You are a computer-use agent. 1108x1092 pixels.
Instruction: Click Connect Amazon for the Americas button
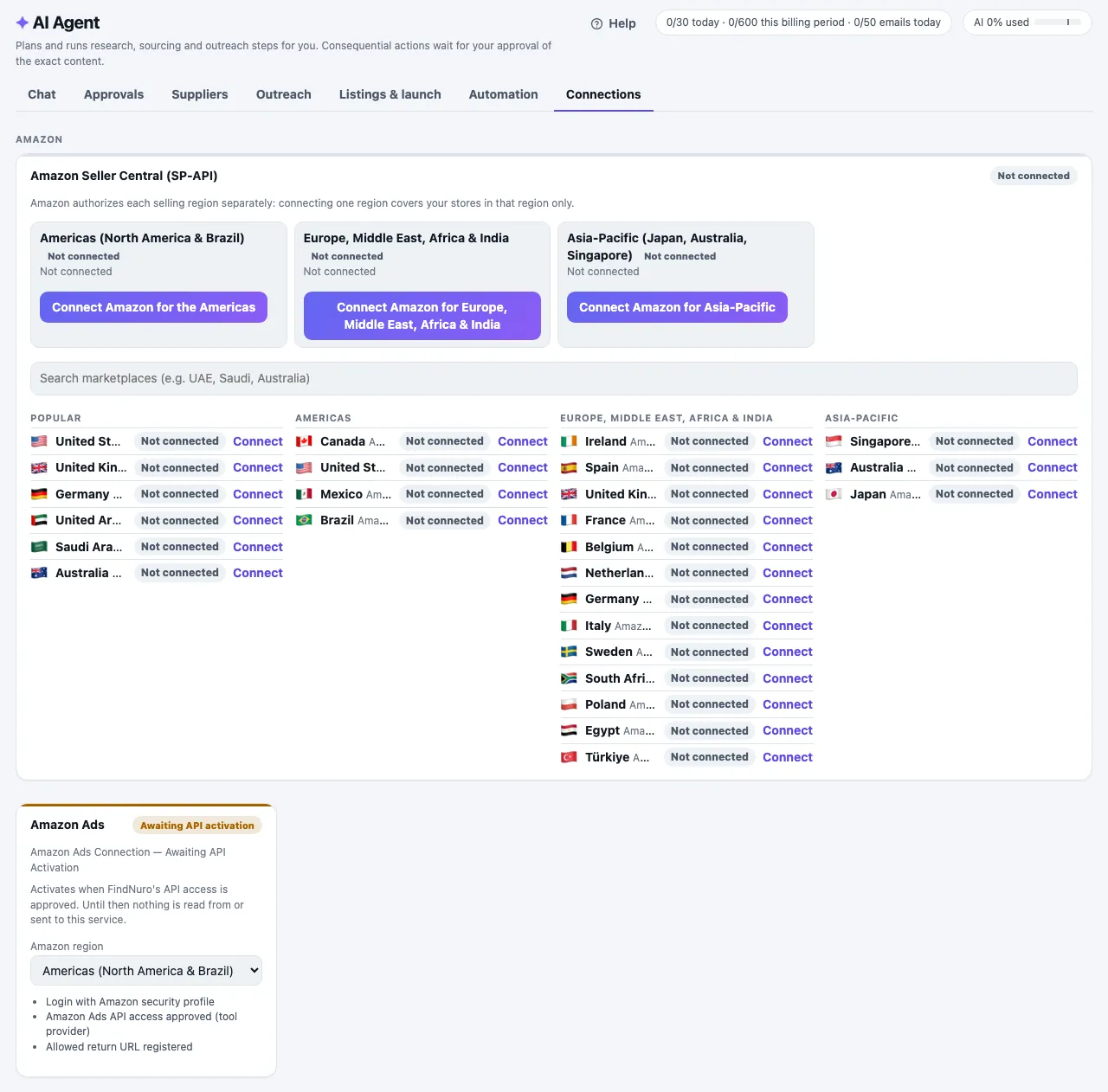coord(153,307)
